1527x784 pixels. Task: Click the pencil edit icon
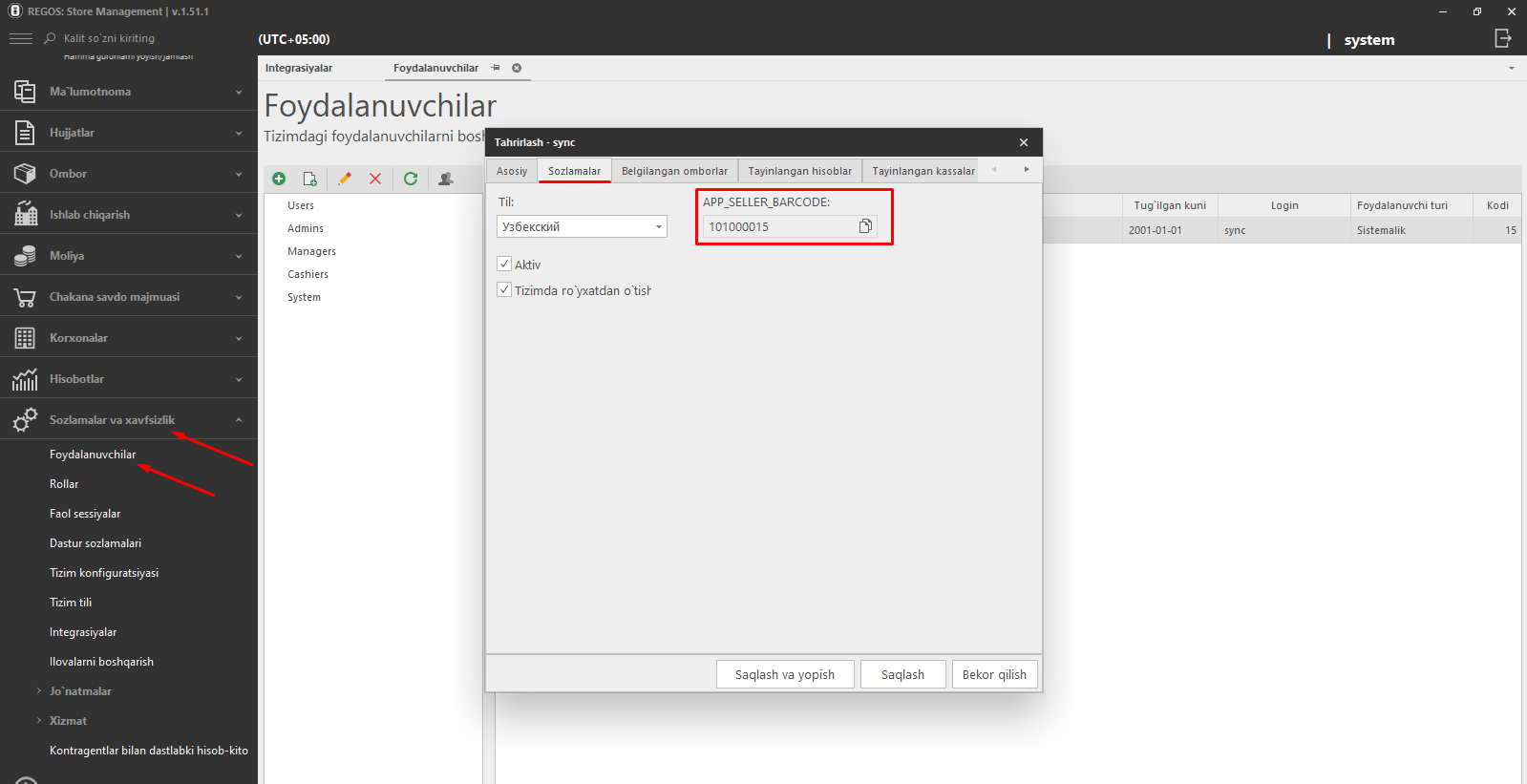click(x=345, y=179)
